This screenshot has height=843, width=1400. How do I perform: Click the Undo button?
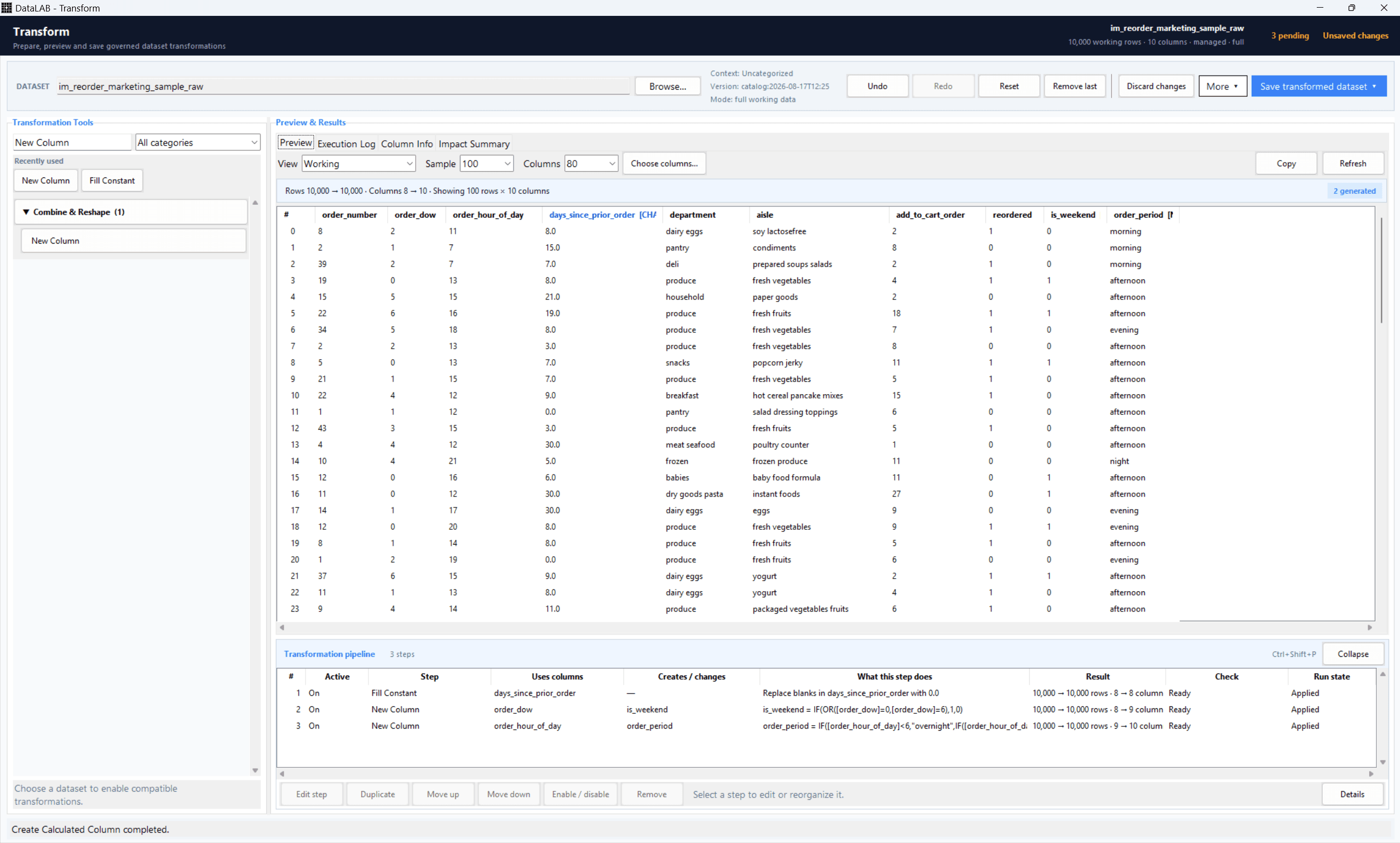coord(877,86)
